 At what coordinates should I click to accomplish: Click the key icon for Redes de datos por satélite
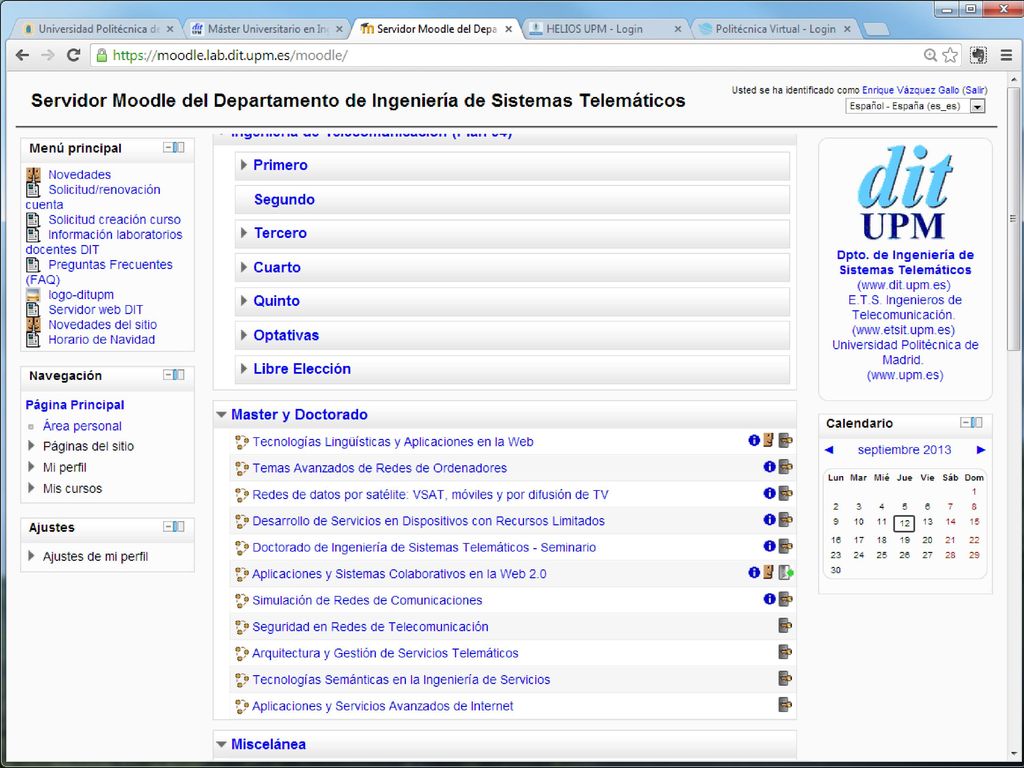point(786,493)
